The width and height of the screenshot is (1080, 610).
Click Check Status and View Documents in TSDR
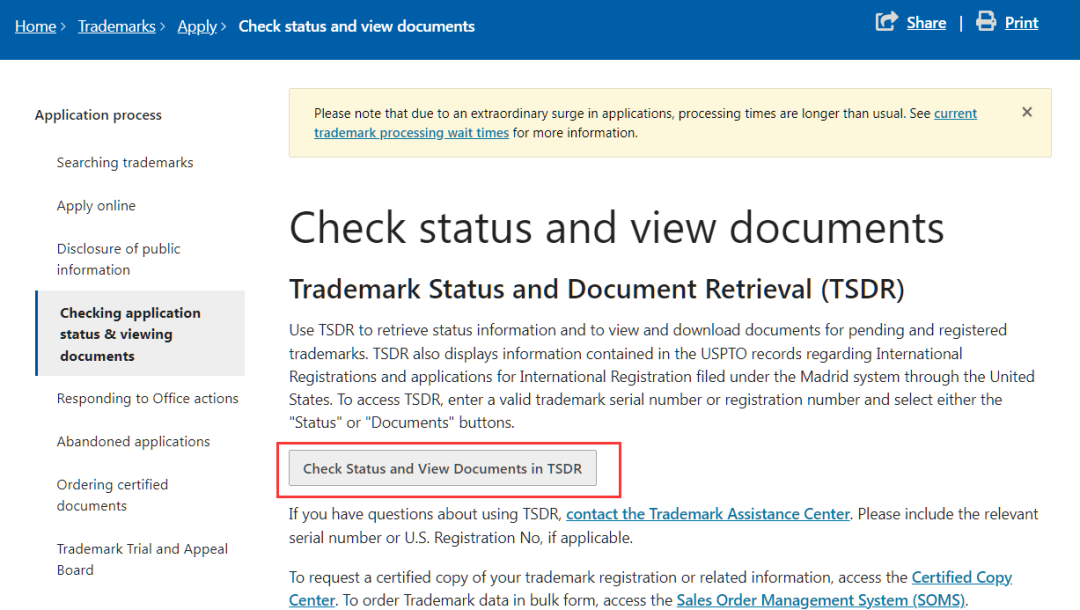[x=442, y=468]
